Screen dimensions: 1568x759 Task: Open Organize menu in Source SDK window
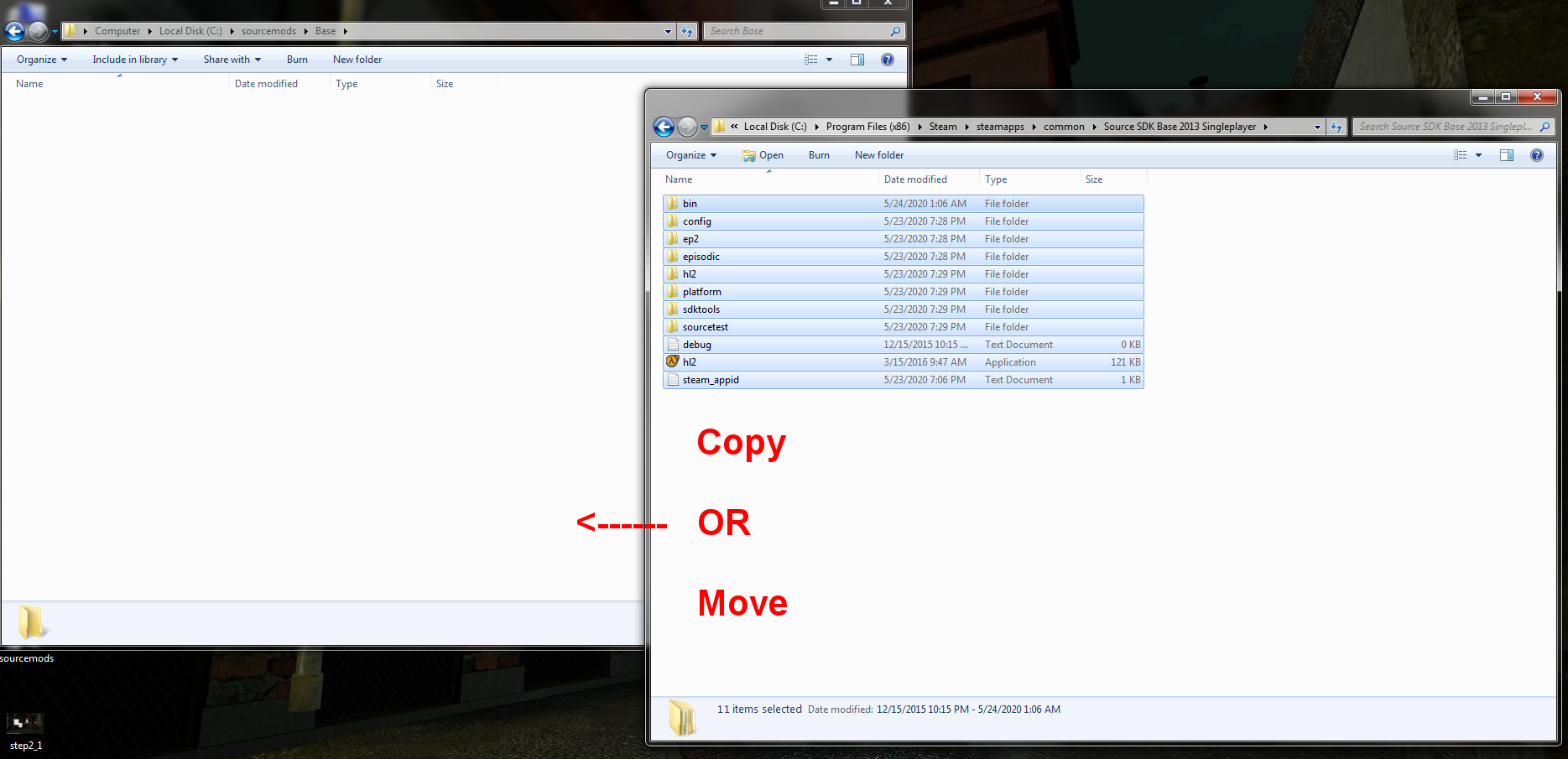(691, 155)
